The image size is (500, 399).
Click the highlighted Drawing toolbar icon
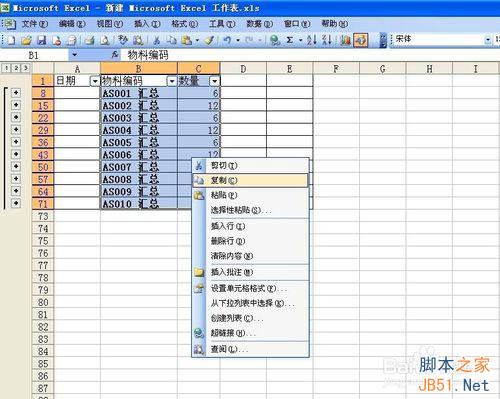(x=361, y=40)
